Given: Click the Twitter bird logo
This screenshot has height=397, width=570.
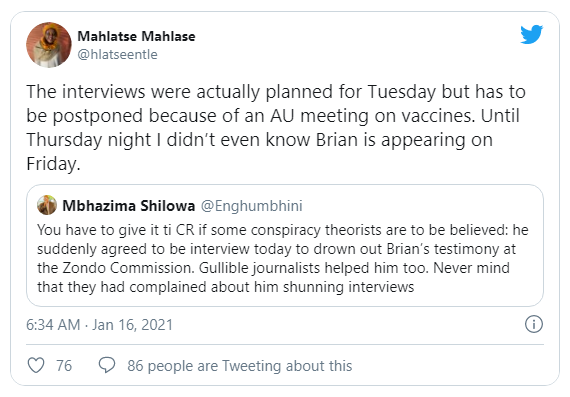Looking at the screenshot, I should [531, 35].
